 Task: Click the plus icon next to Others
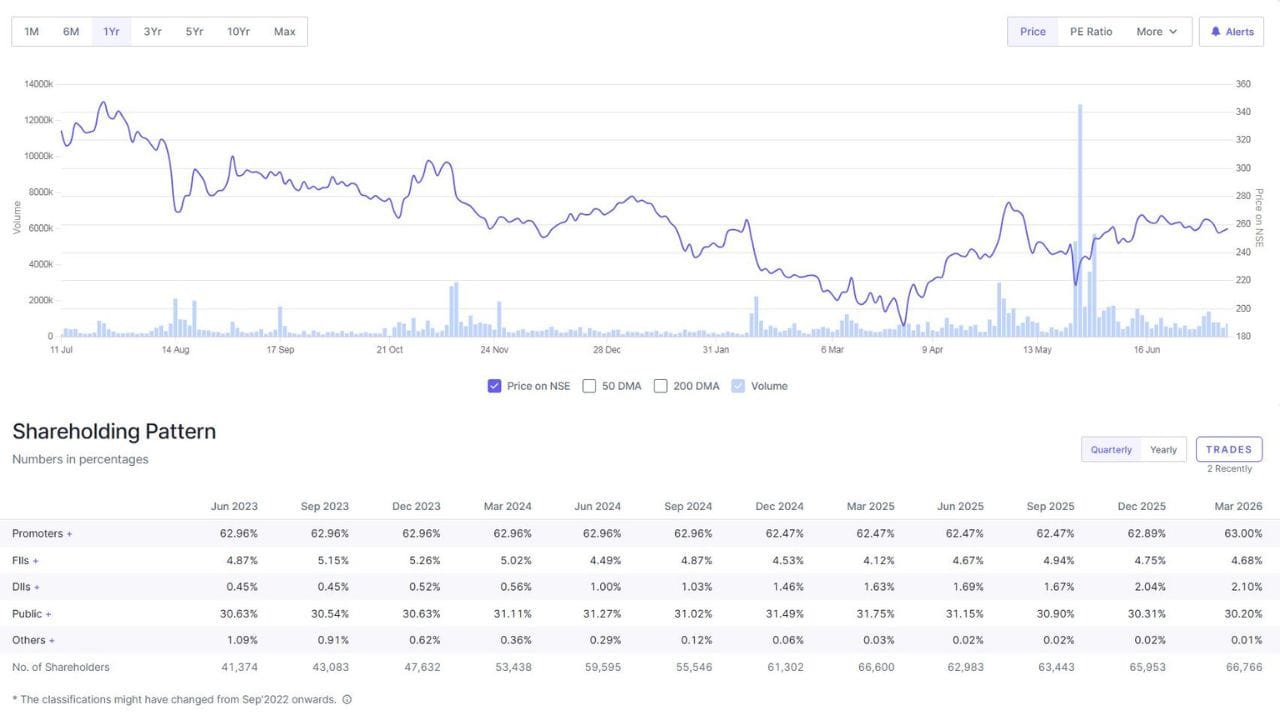[x=52, y=640]
